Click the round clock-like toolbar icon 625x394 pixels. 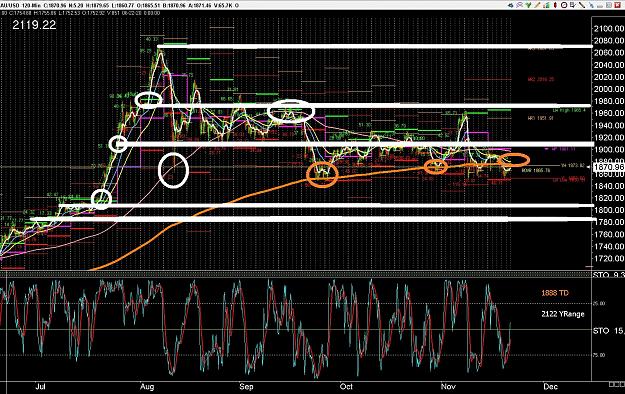564,5
